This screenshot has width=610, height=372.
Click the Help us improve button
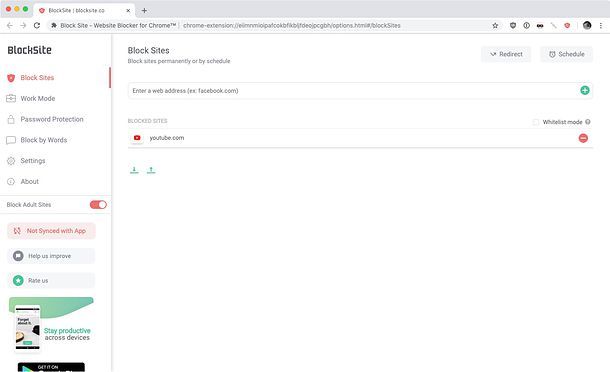[x=51, y=256]
